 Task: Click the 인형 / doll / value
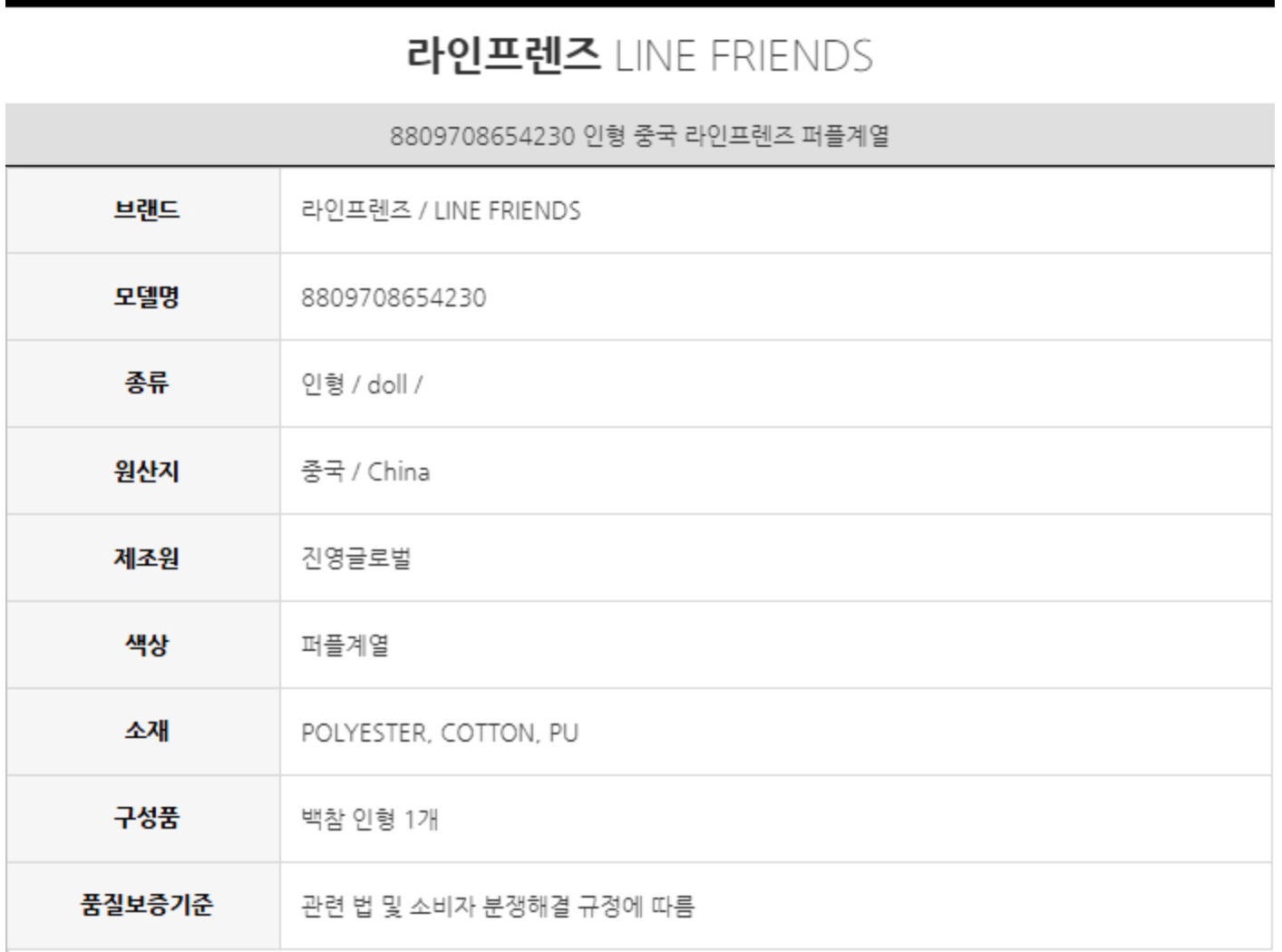click(361, 384)
